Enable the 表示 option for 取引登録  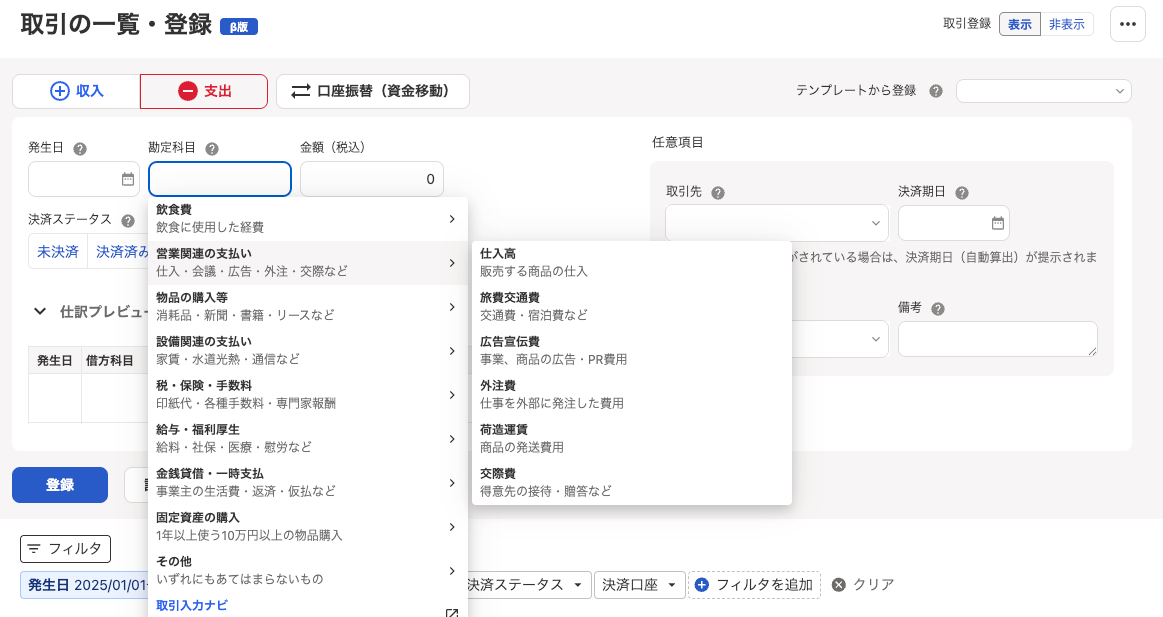(x=1019, y=23)
